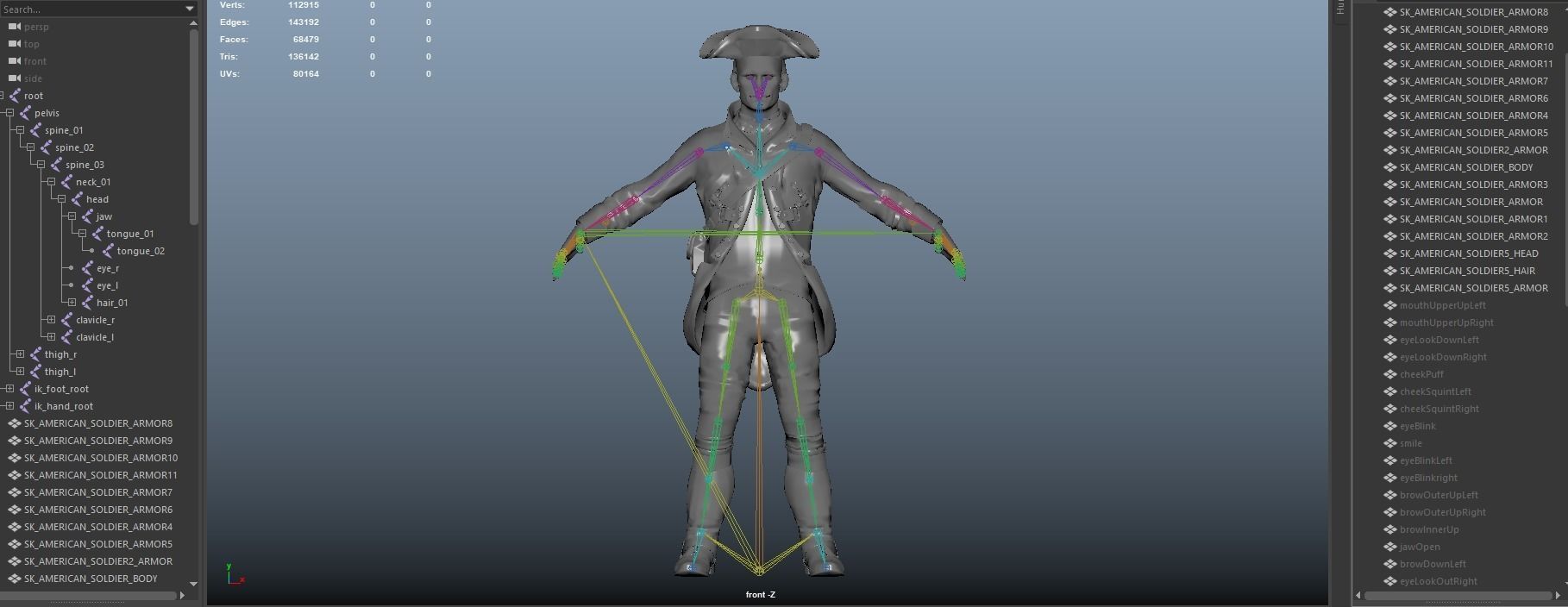Collapse the spine_01 joint node

pos(20,130)
